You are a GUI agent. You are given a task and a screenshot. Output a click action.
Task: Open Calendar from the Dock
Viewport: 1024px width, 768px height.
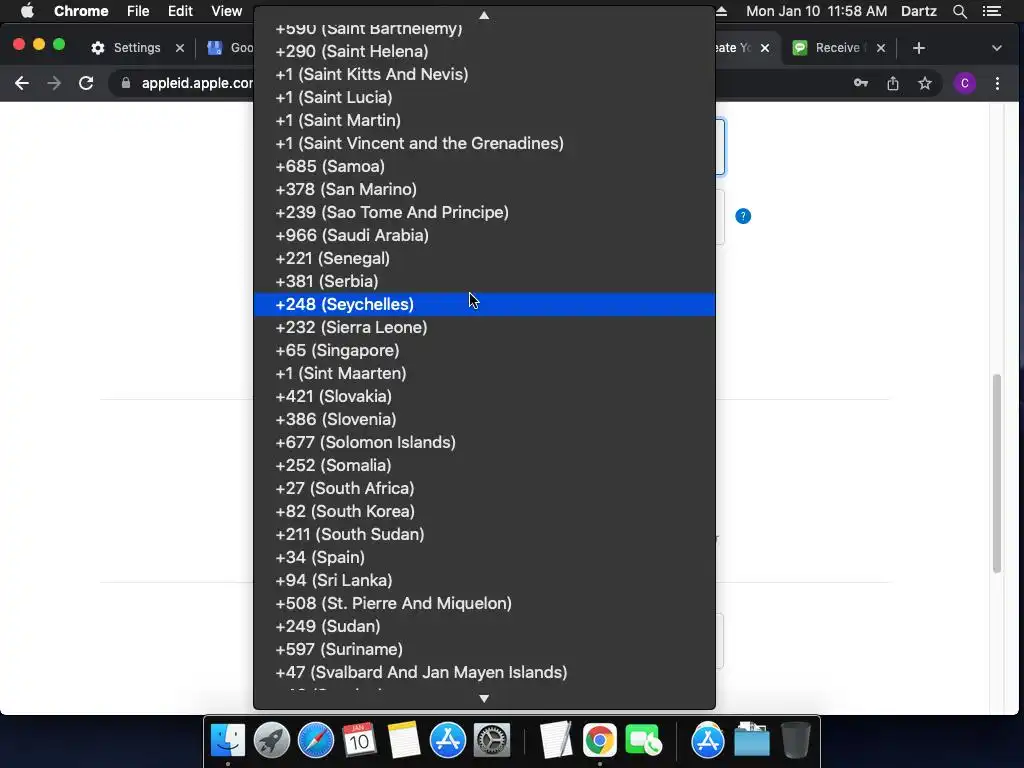coord(359,741)
